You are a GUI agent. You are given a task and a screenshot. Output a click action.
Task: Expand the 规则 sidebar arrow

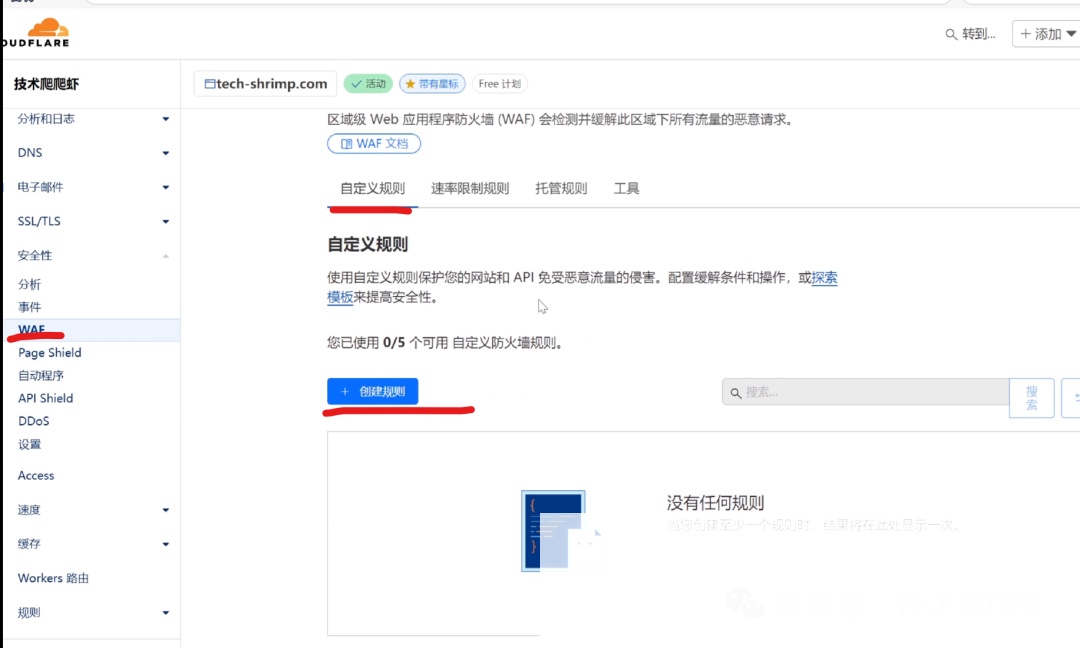pyautogui.click(x=165, y=613)
